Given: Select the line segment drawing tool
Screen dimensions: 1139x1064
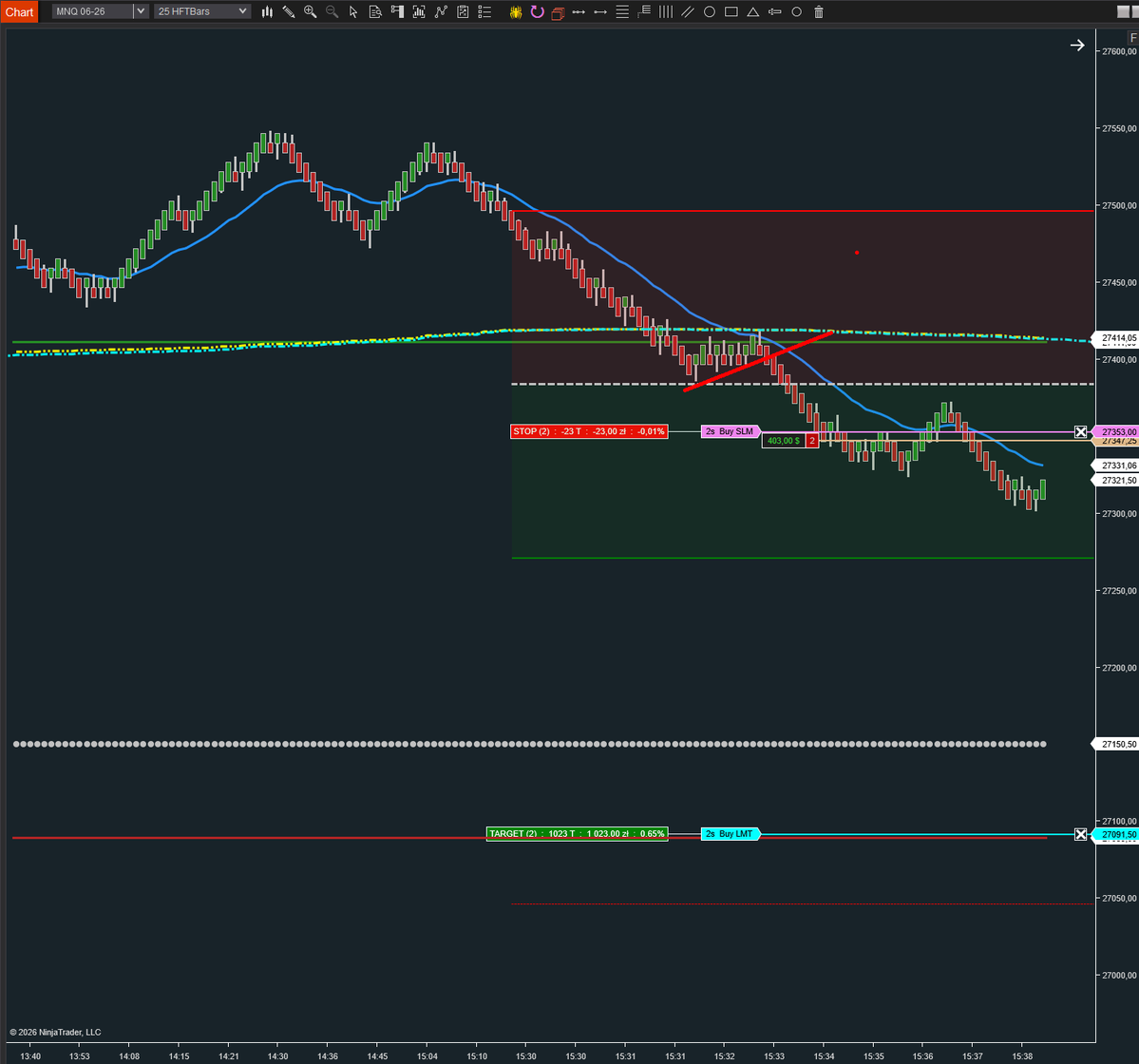Looking at the screenshot, I should (579, 11).
